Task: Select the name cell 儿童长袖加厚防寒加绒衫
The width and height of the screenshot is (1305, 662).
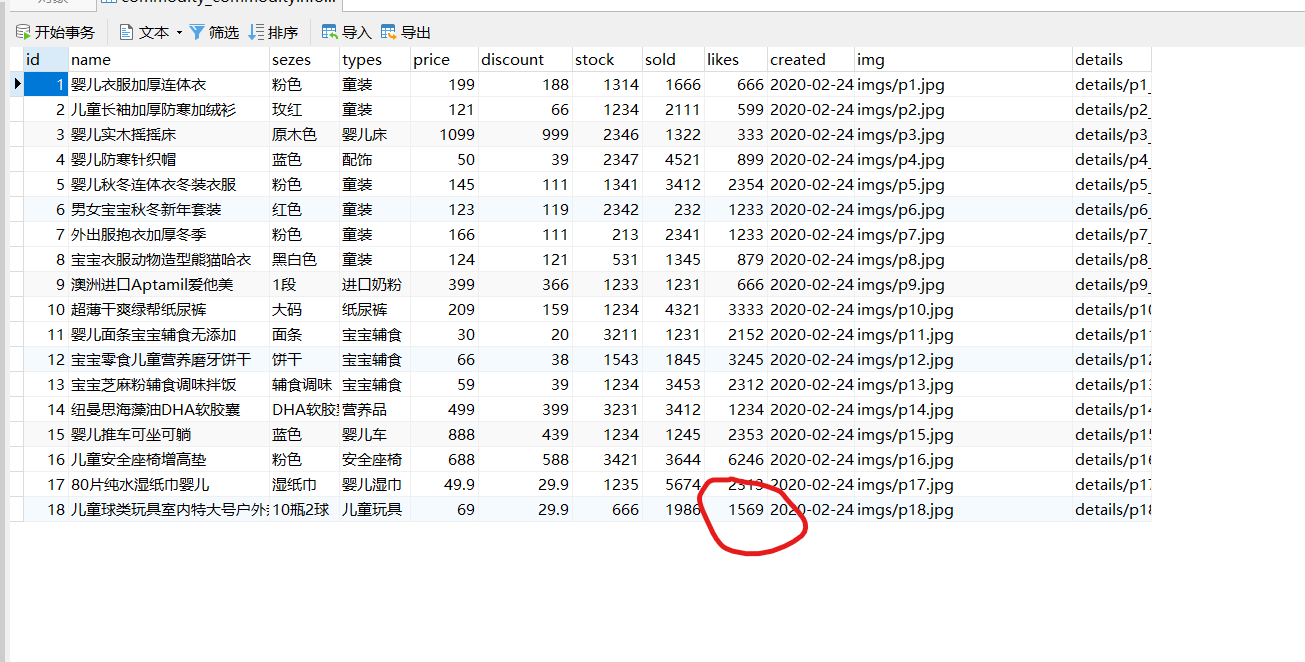Action: pos(168,110)
